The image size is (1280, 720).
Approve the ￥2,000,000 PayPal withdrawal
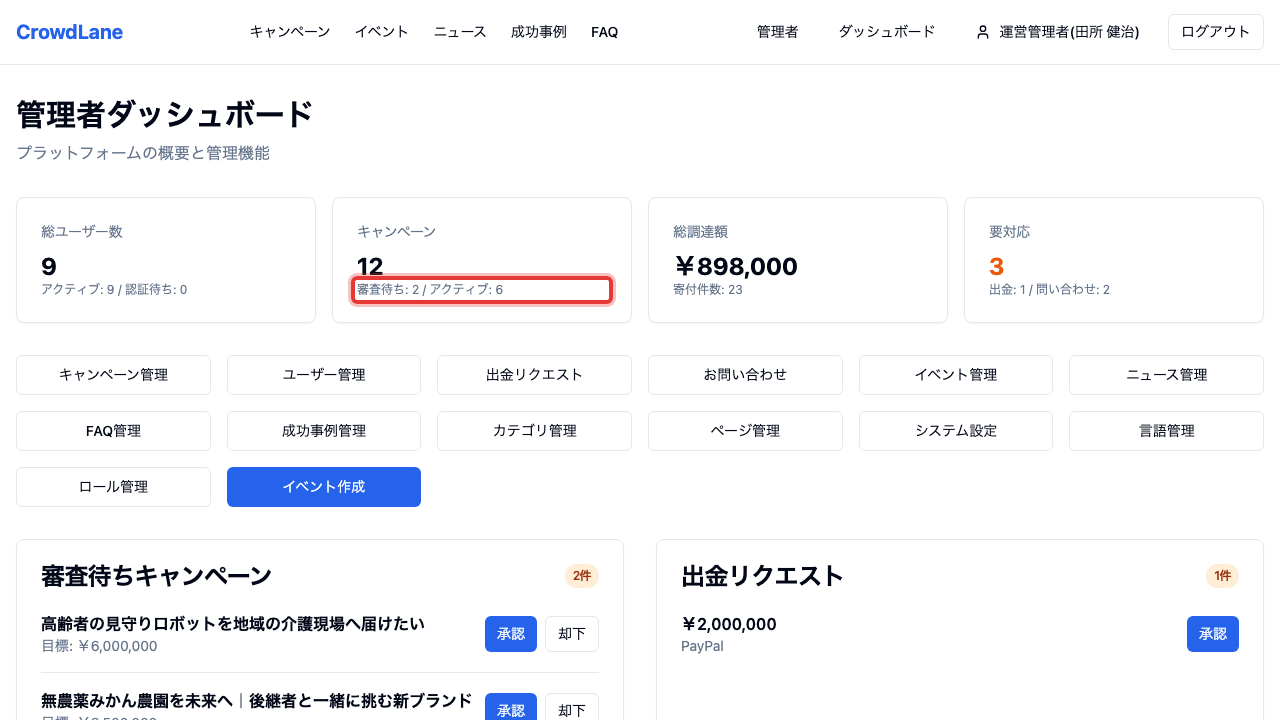coord(1213,634)
